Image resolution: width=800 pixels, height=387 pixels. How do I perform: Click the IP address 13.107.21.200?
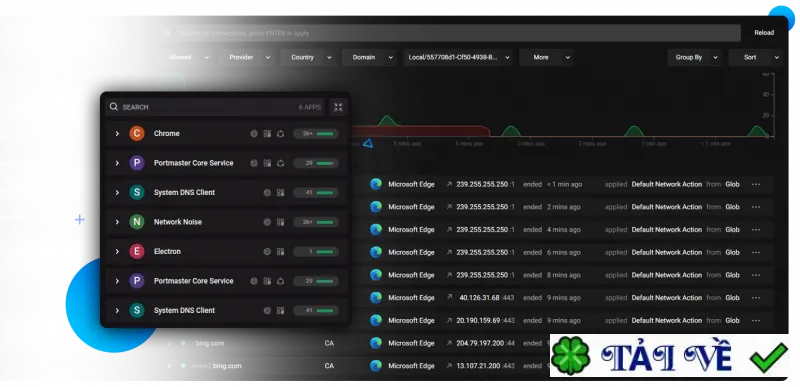coord(478,366)
